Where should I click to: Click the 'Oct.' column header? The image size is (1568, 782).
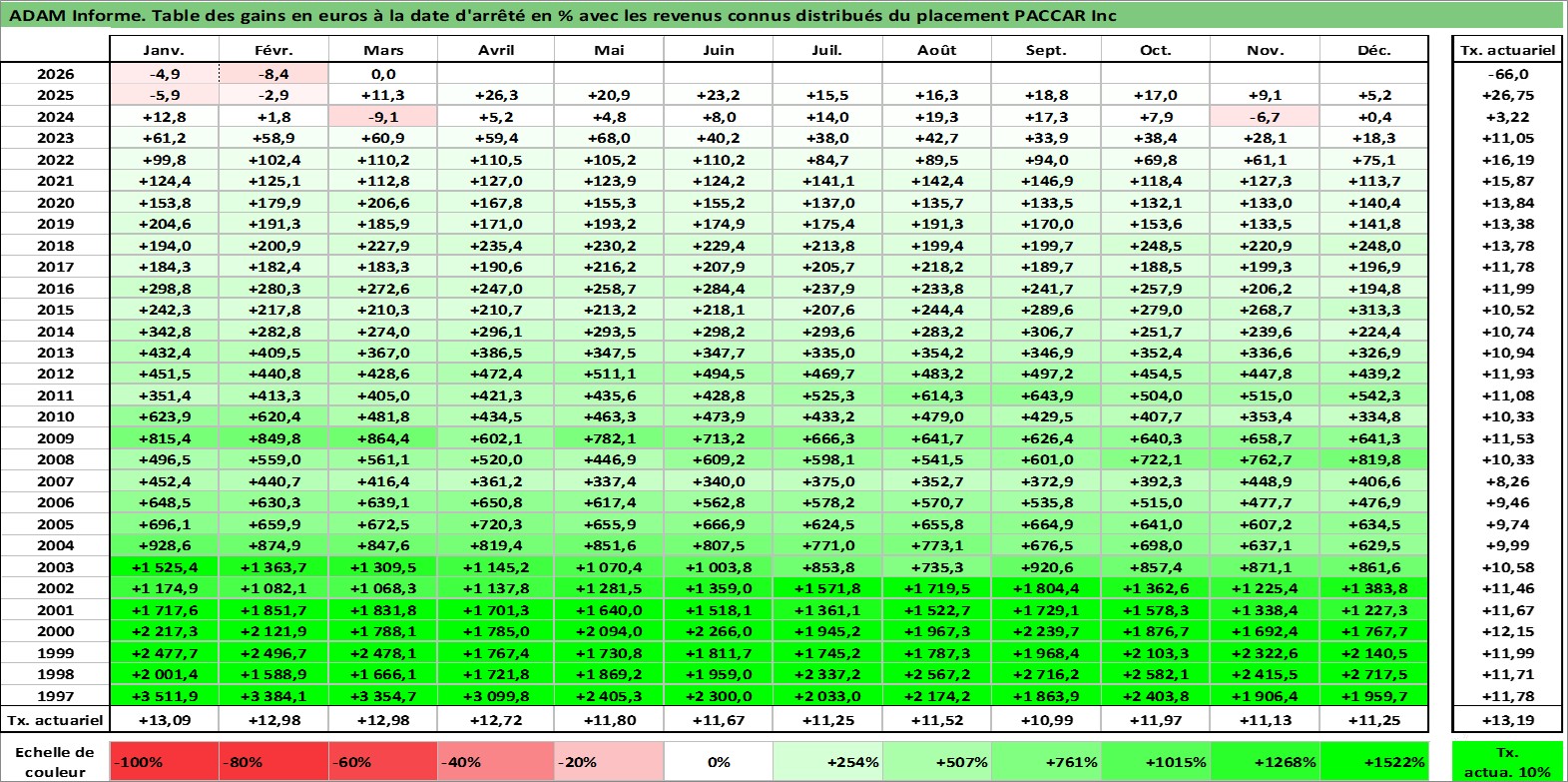pyautogui.click(x=1156, y=50)
